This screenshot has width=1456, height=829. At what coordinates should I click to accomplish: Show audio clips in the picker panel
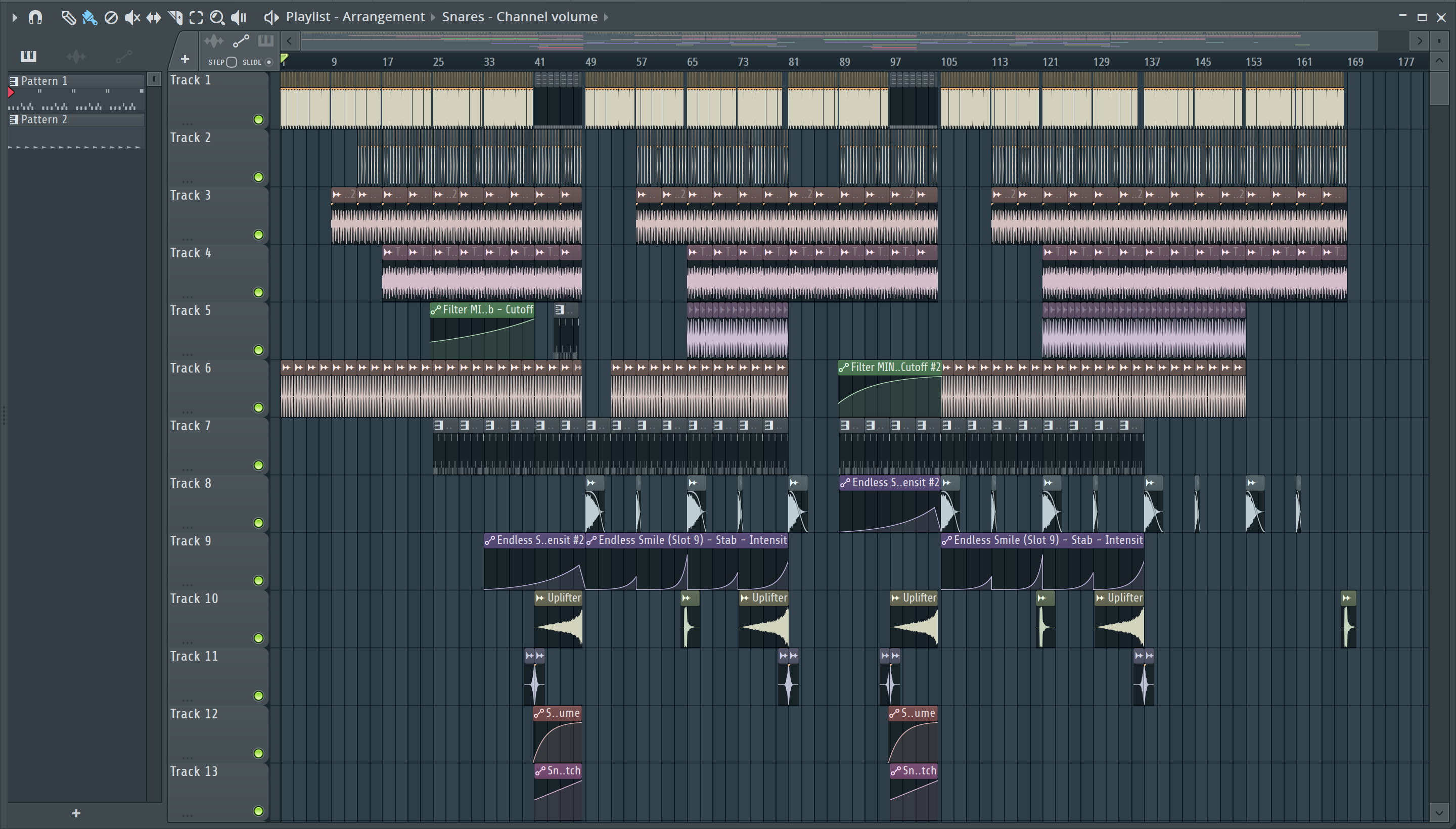point(76,56)
